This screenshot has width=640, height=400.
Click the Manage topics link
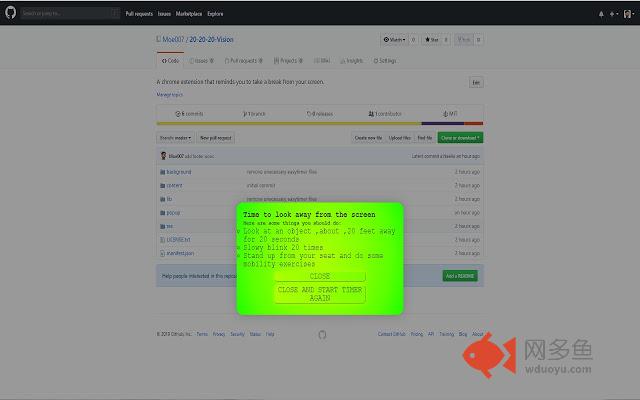[x=170, y=95]
